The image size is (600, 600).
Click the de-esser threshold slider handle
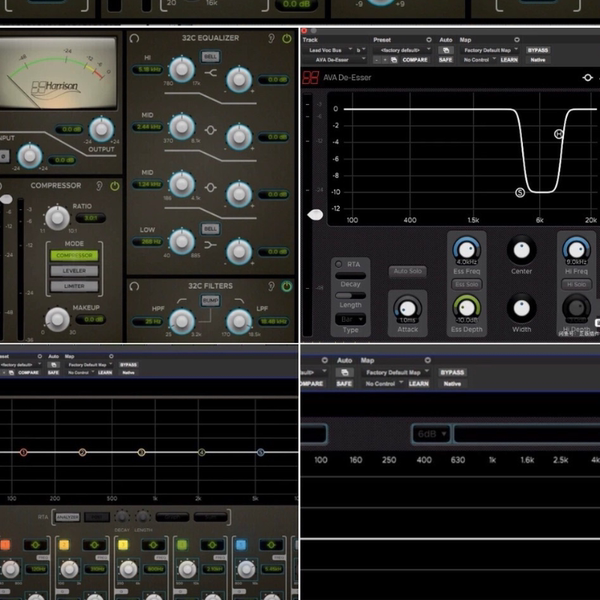click(316, 213)
